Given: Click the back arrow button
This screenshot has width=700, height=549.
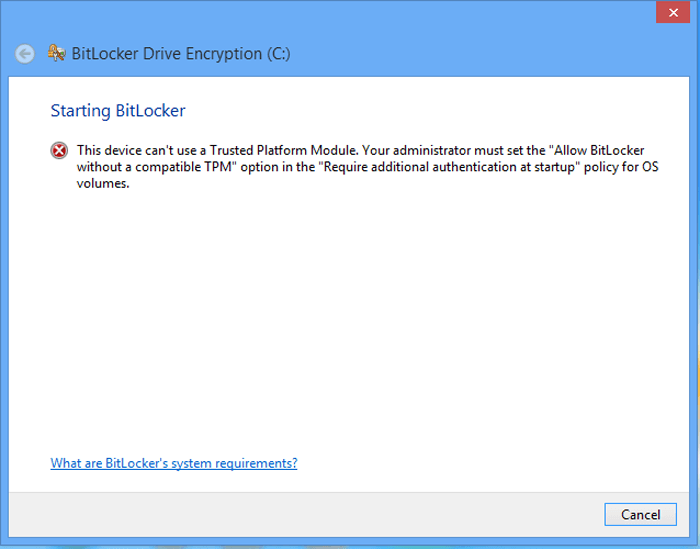Looking at the screenshot, I should tap(25, 54).
